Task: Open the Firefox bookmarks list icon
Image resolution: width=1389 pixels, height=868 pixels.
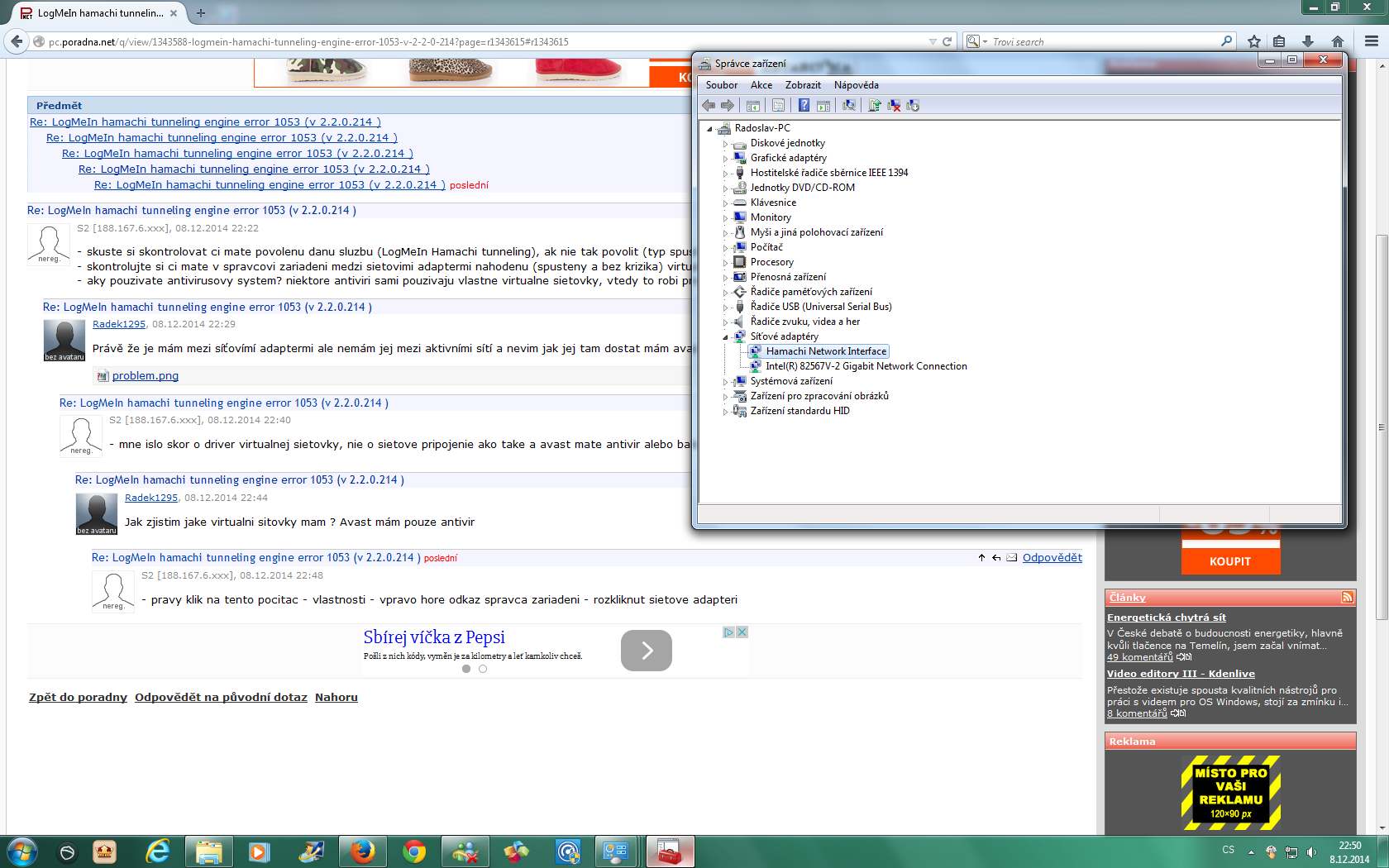Action: pos(1280,41)
